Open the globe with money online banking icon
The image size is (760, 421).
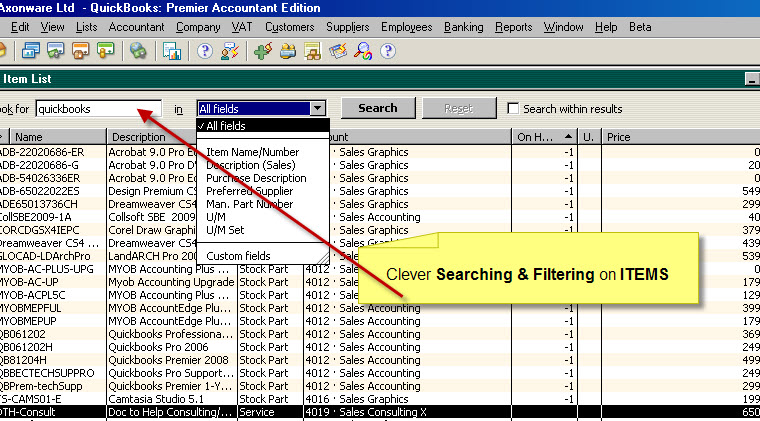[x=138, y=51]
